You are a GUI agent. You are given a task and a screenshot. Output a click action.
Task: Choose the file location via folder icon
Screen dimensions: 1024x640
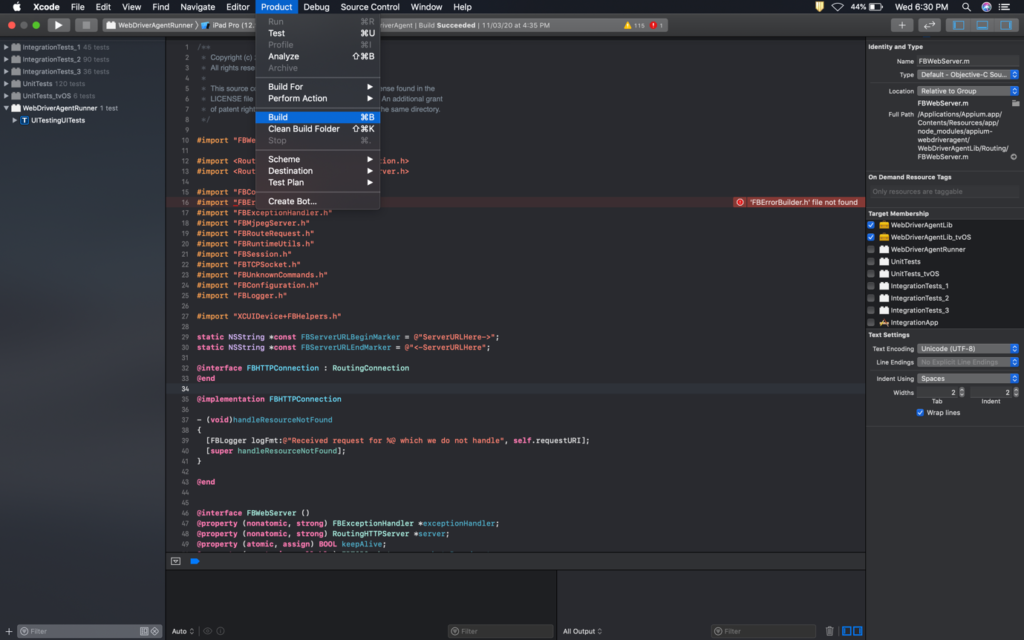(1016, 103)
